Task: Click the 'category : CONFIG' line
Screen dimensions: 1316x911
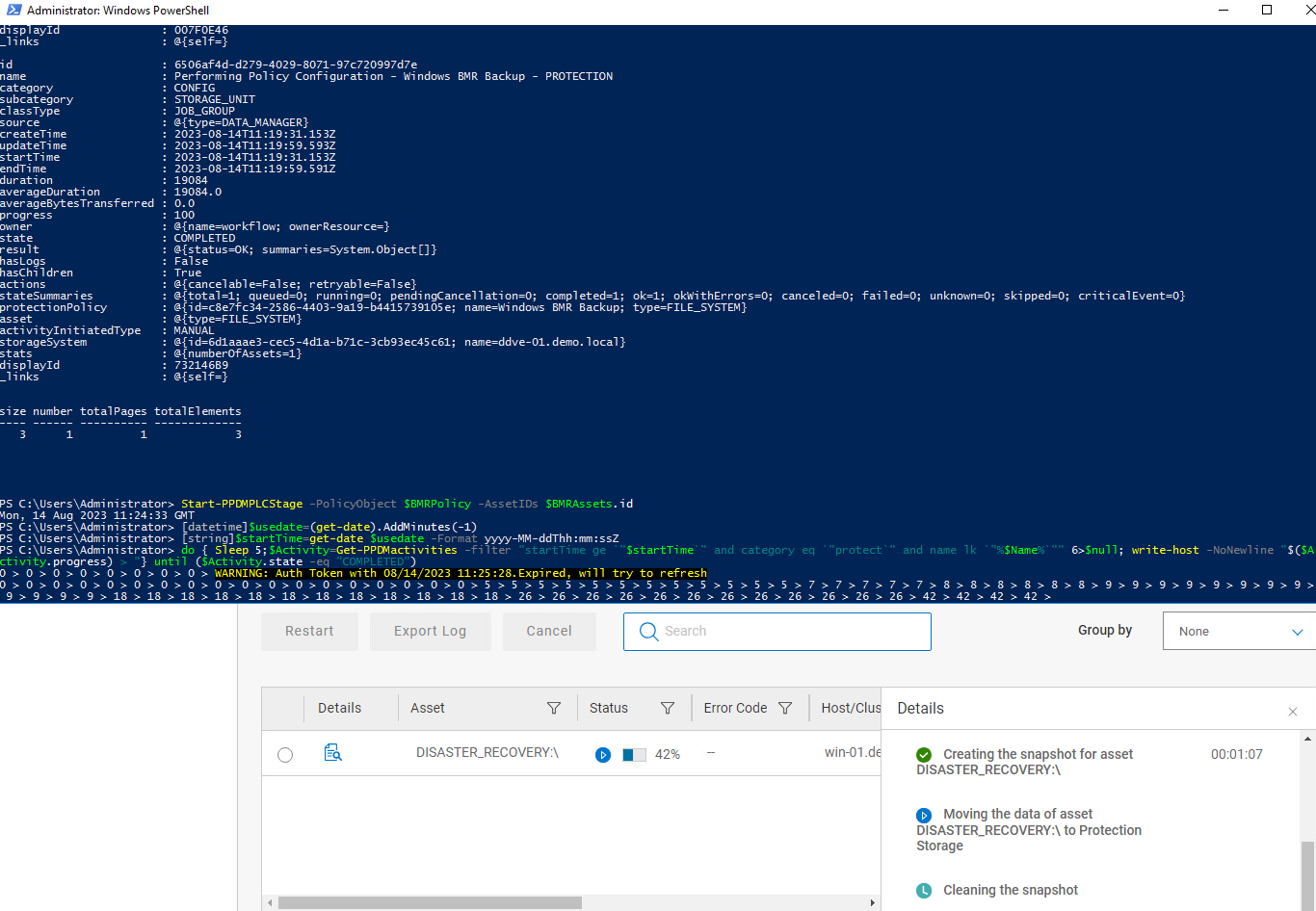Action: pyautogui.click(x=108, y=88)
